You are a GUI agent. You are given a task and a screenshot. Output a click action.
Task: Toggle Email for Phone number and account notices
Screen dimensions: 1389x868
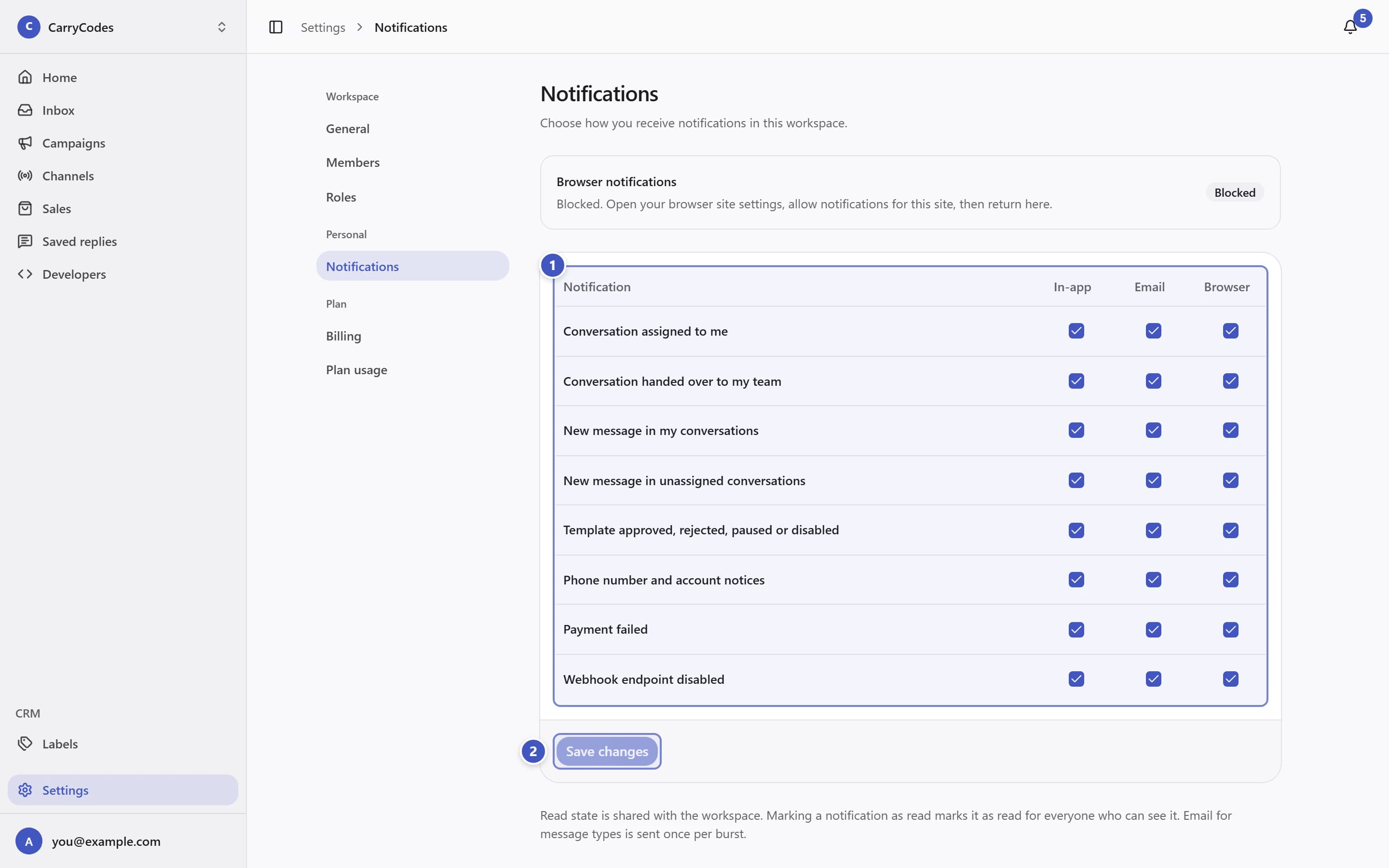[1153, 579]
